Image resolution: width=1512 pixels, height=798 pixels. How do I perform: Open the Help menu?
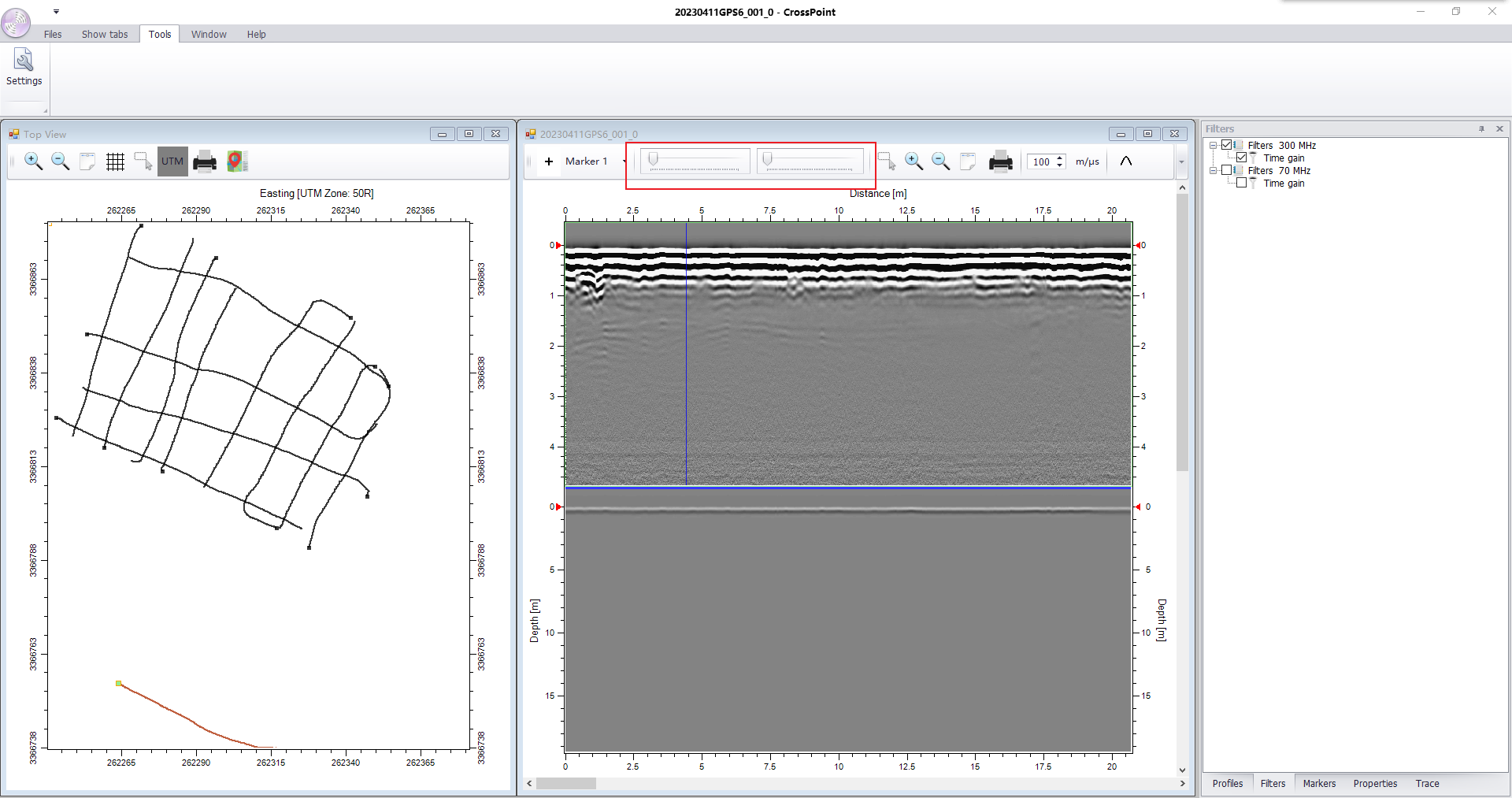(256, 34)
